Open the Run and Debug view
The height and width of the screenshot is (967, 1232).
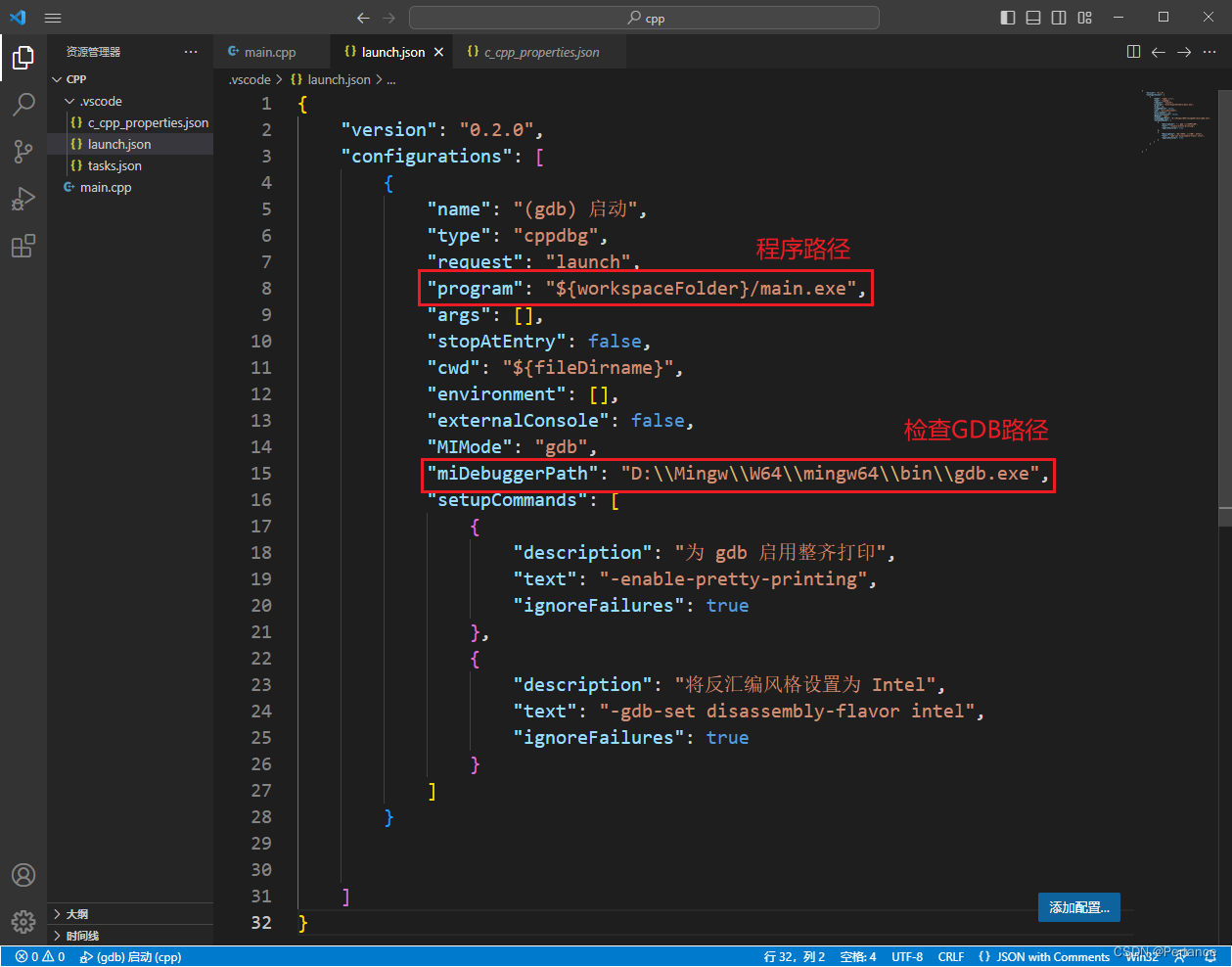click(x=23, y=199)
